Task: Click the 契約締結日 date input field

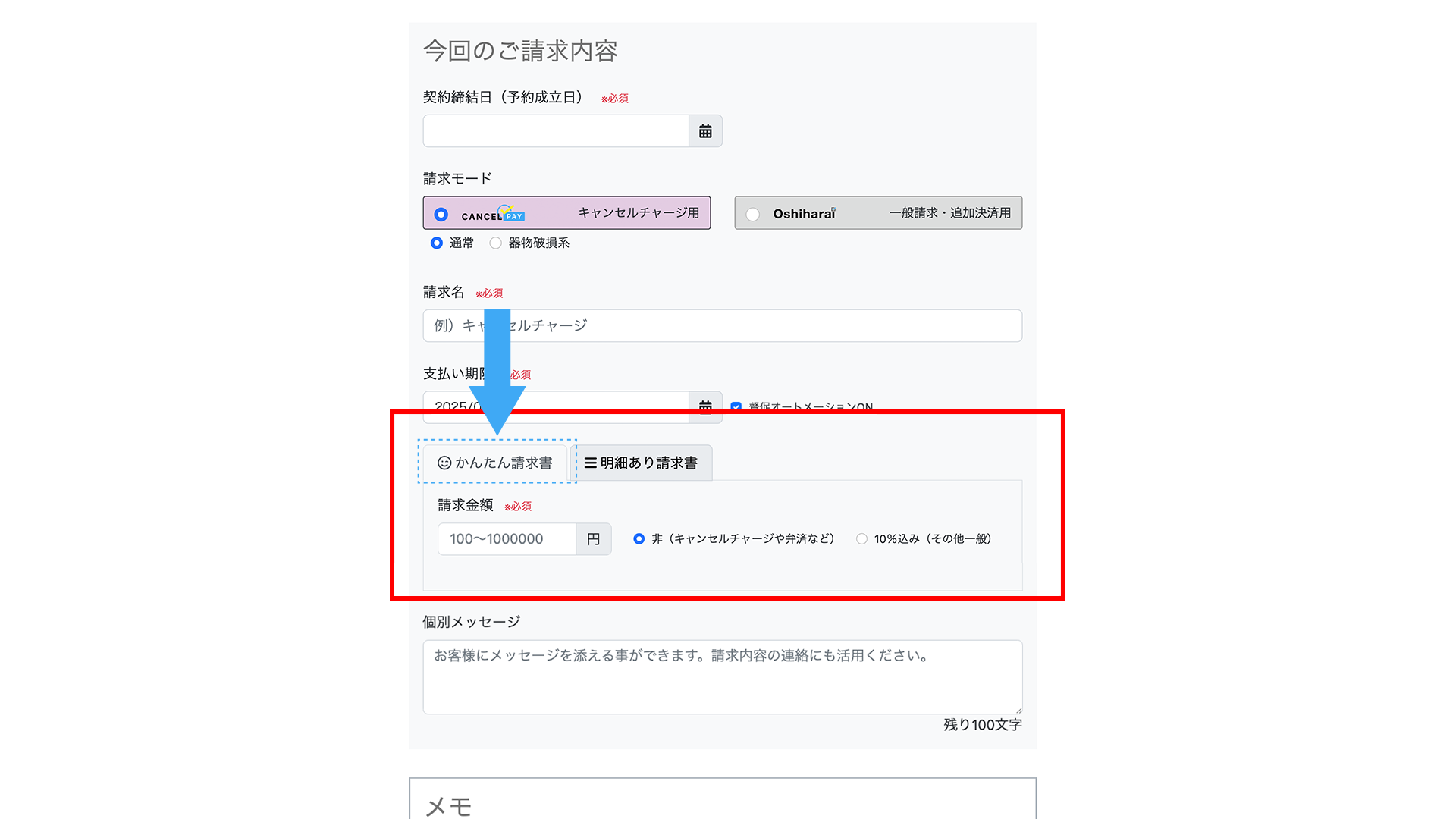Action: 555,131
